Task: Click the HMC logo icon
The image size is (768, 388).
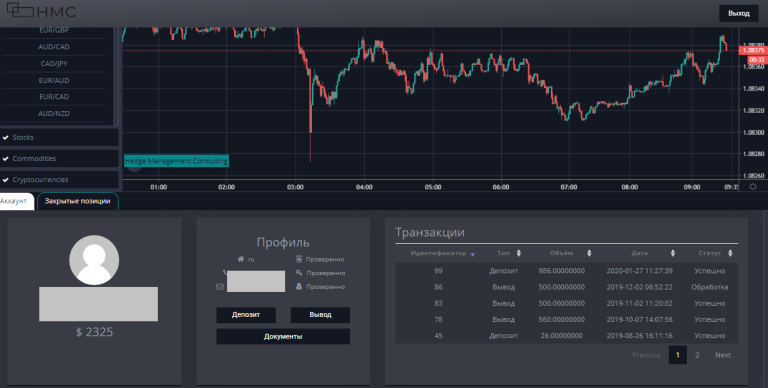Action: [21, 10]
